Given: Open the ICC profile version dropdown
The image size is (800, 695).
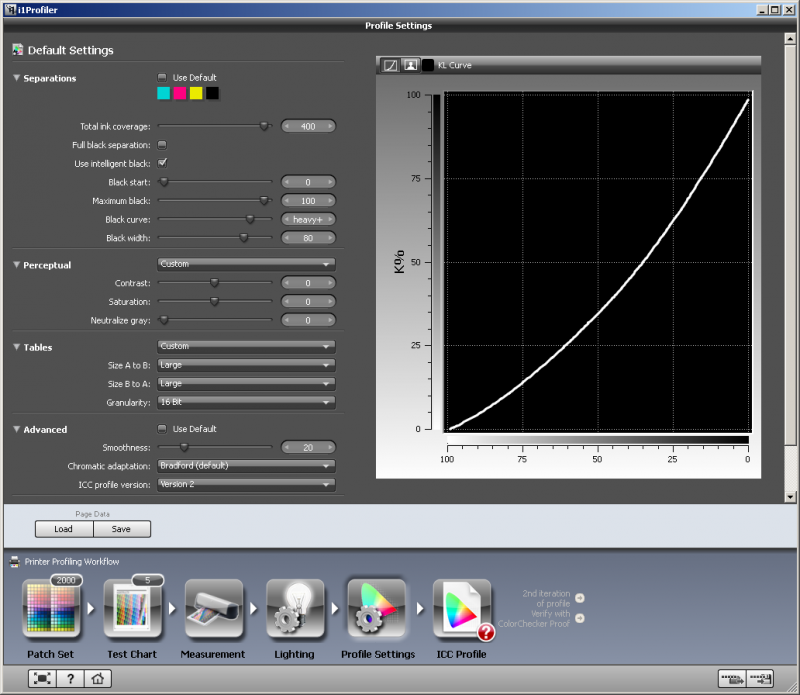Looking at the screenshot, I should pos(246,484).
